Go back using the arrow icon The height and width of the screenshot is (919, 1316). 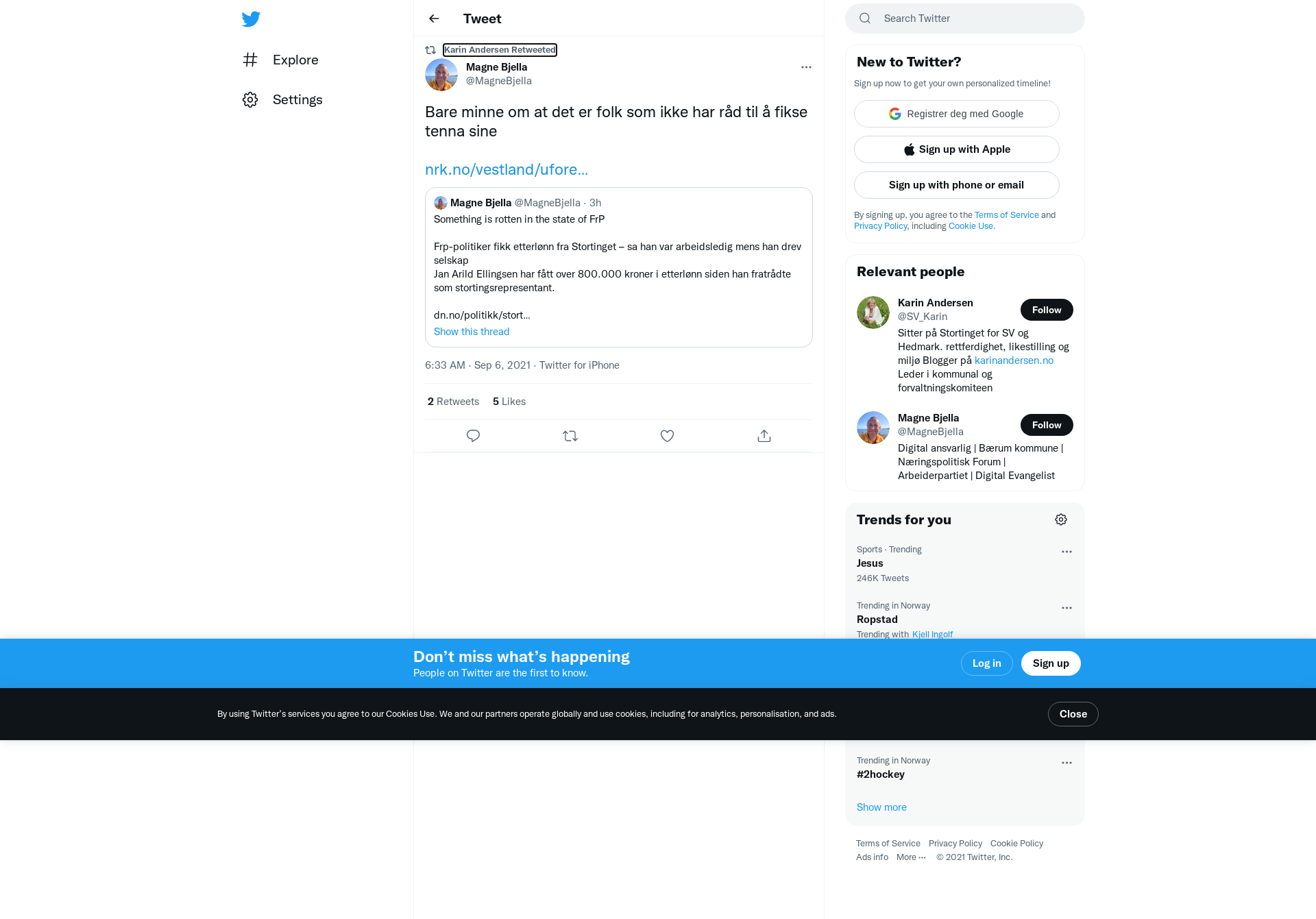click(x=434, y=19)
